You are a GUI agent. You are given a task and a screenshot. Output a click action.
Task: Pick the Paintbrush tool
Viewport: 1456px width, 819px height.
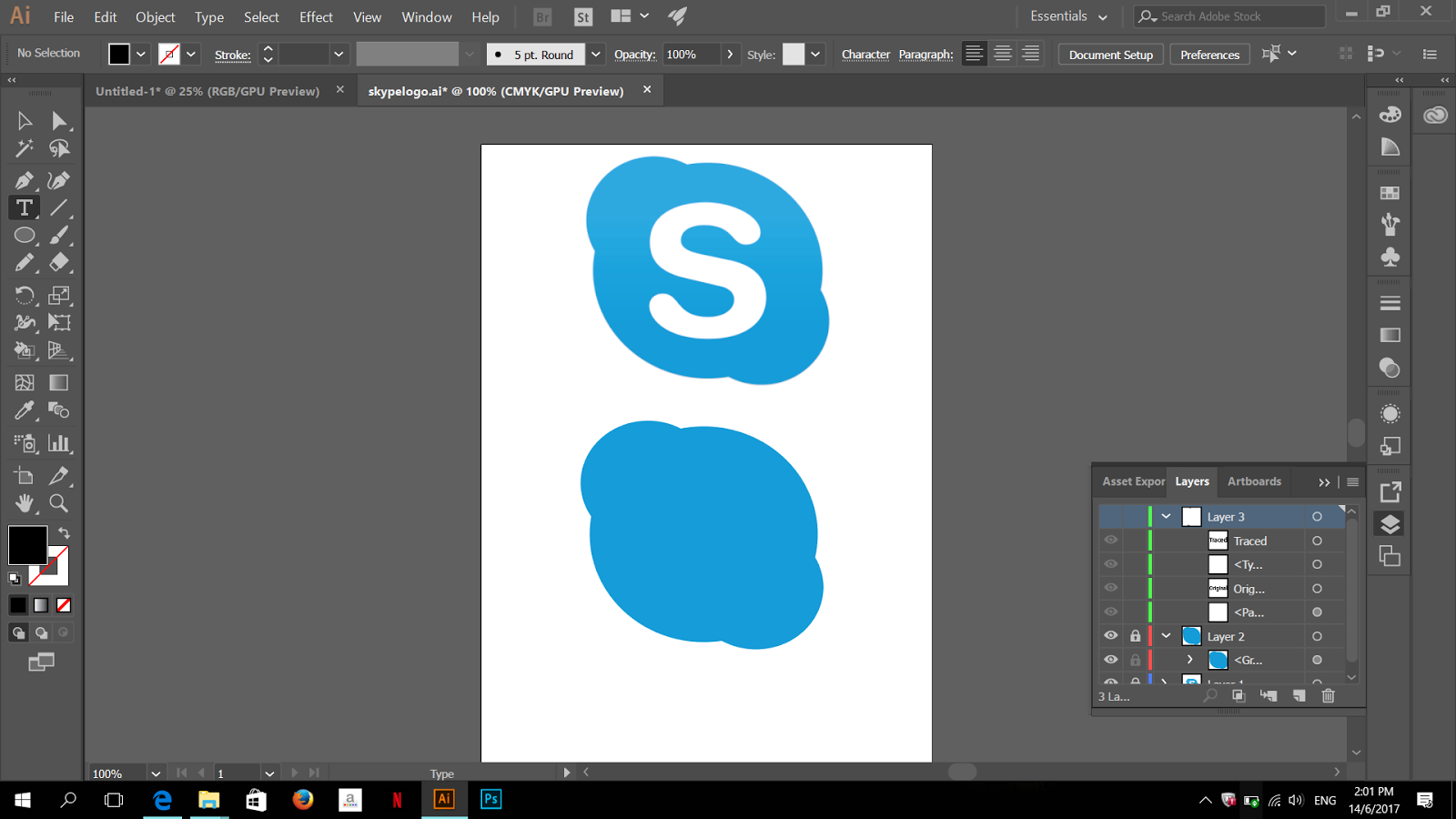(59, 236)
